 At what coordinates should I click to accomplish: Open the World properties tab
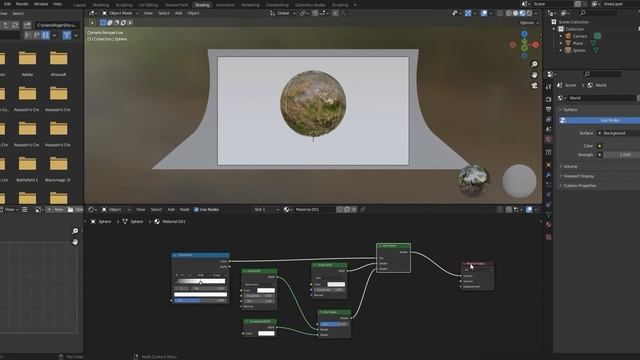[549, 139]
